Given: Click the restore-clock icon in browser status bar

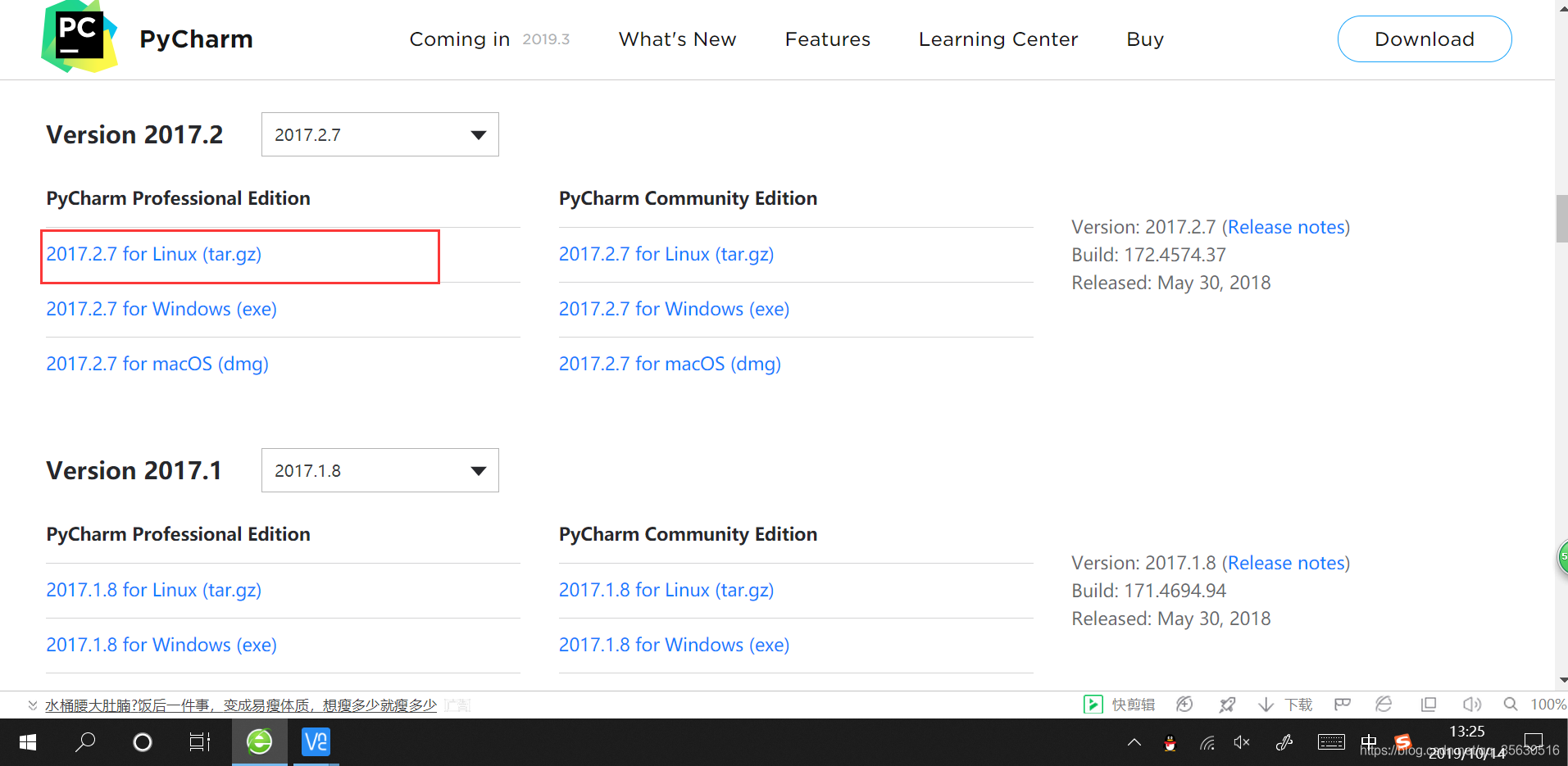Looking at the screenshot, I should coord(1184,705).
